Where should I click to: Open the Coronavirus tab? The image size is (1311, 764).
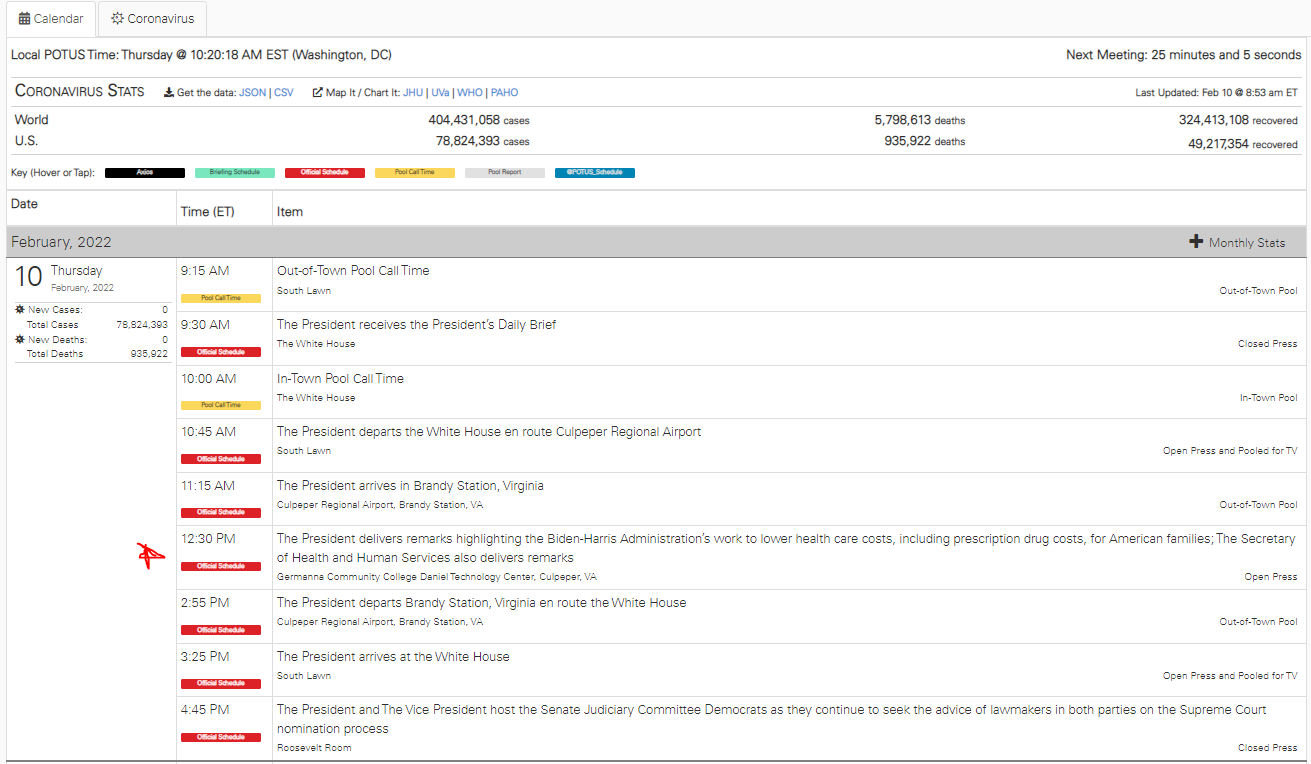(x=153, y=19)
